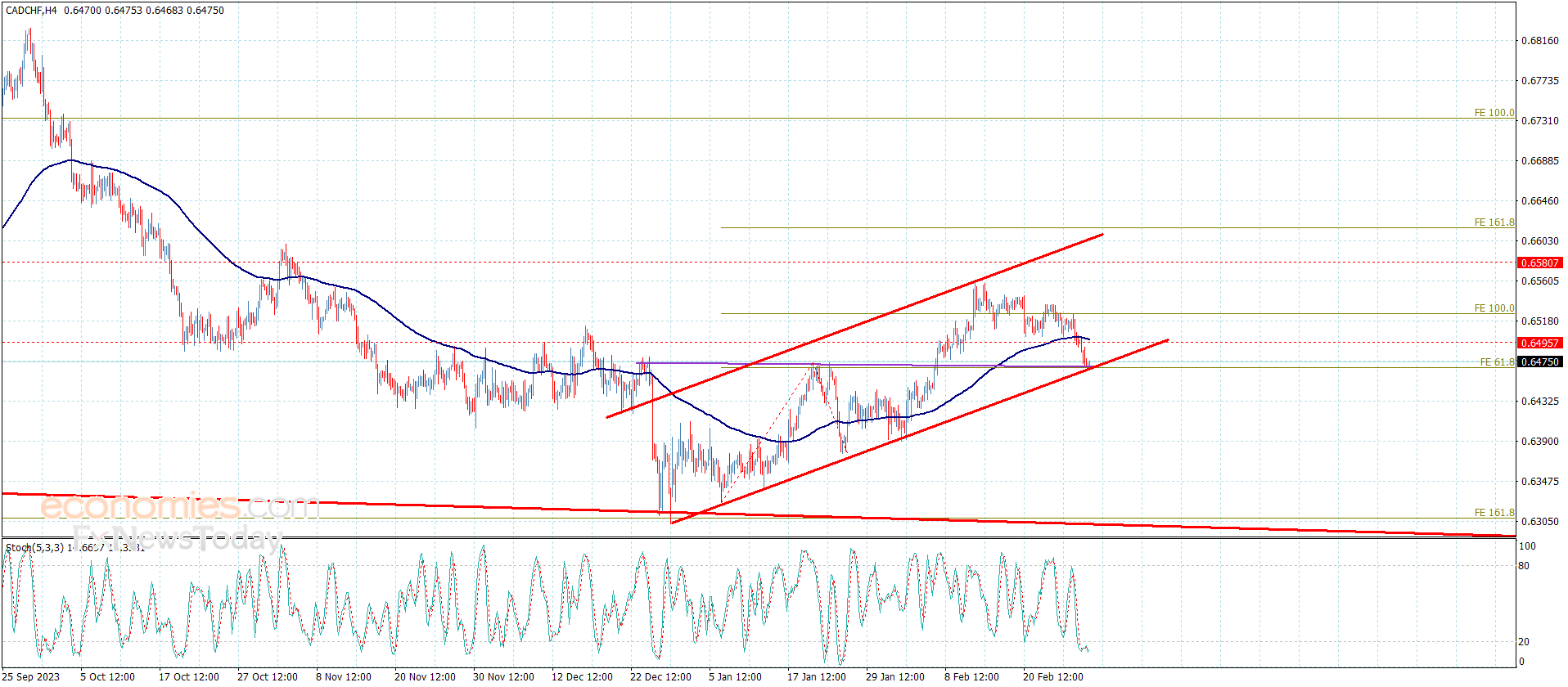The width and height of the screenshot is (1568, 687).
Task: Click the 8 Nov 12:00 date label
Action: 344,676
